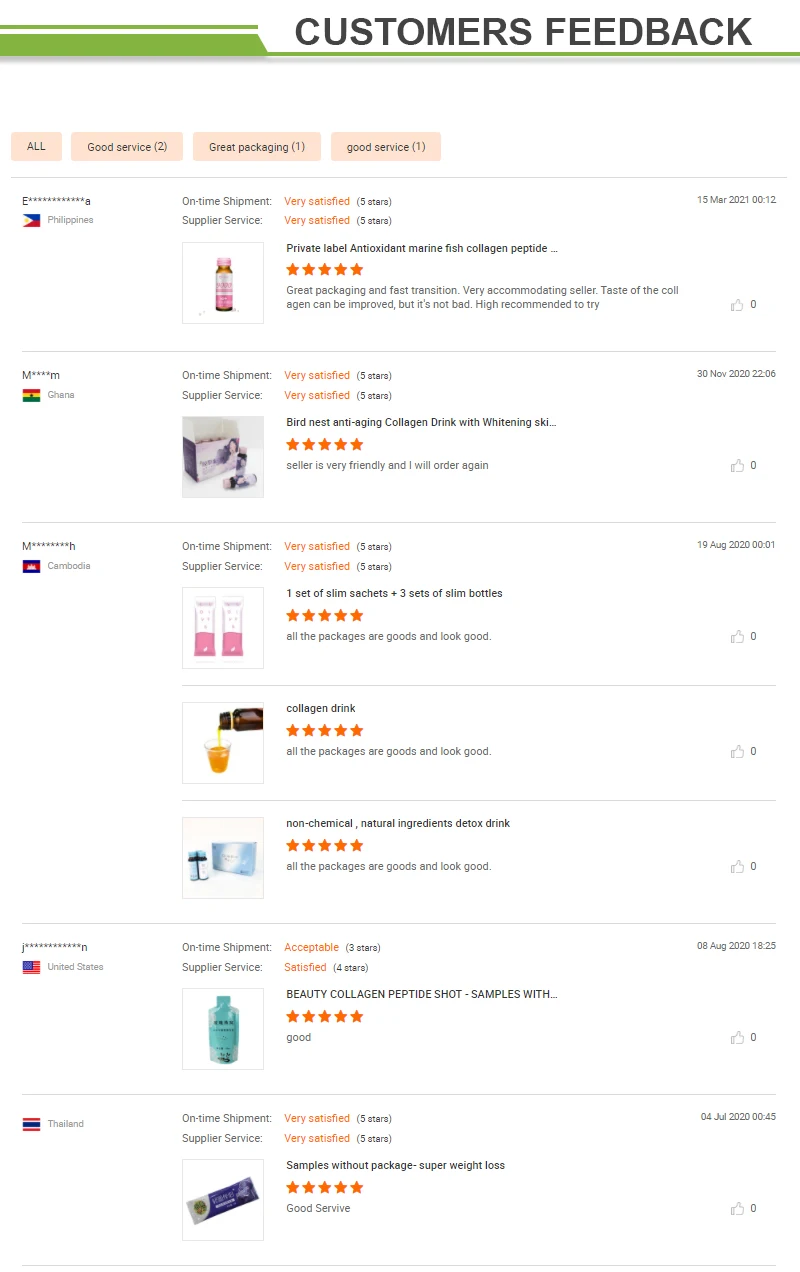
Task: Open the Very satisfied shipment rating link
Action: [x=317, y=201]
